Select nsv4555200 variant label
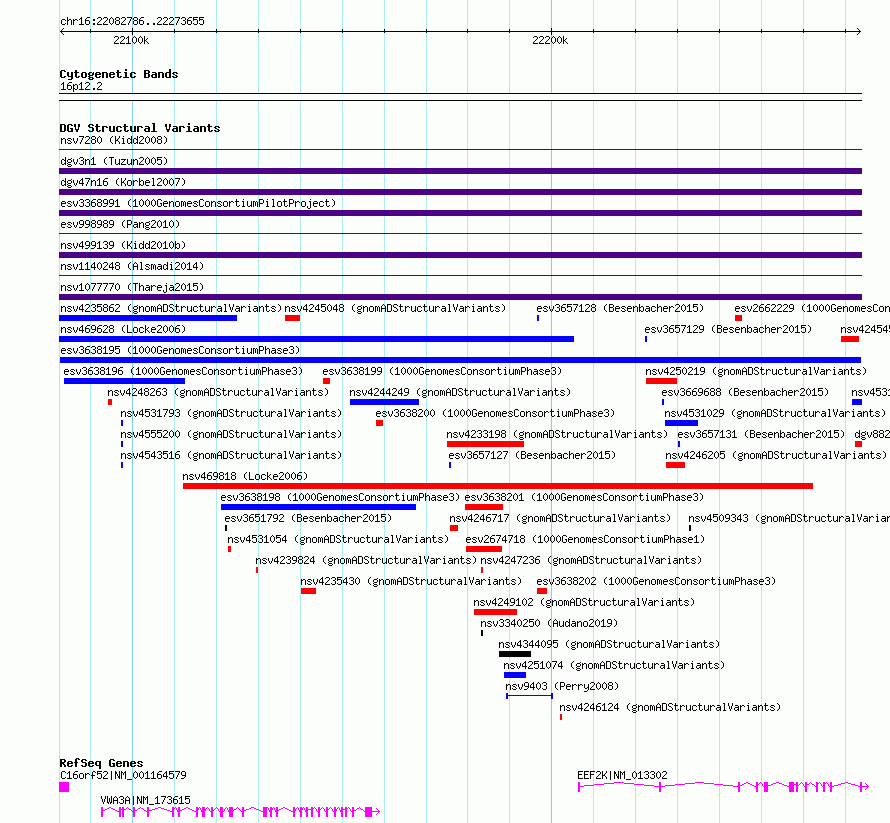This screenshot has width=890, height=823. [231, 434]
